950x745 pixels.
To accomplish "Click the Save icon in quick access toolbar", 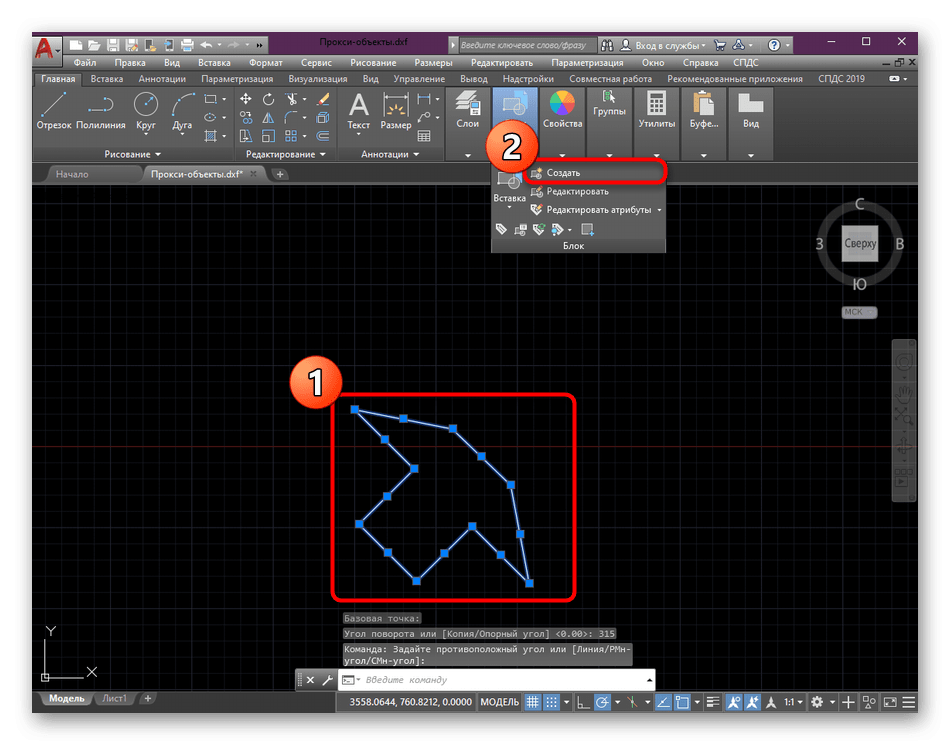I will pos(113,45).
